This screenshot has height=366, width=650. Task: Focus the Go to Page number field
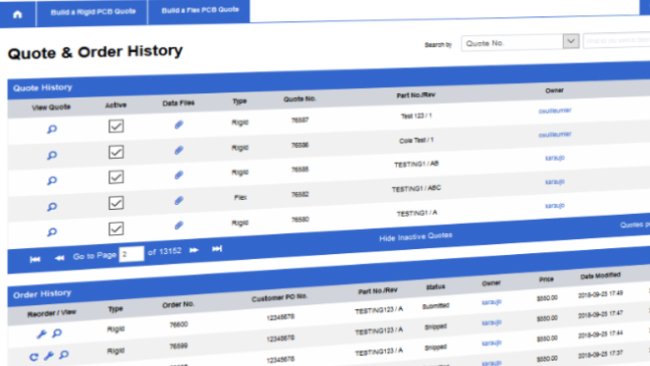131,254
